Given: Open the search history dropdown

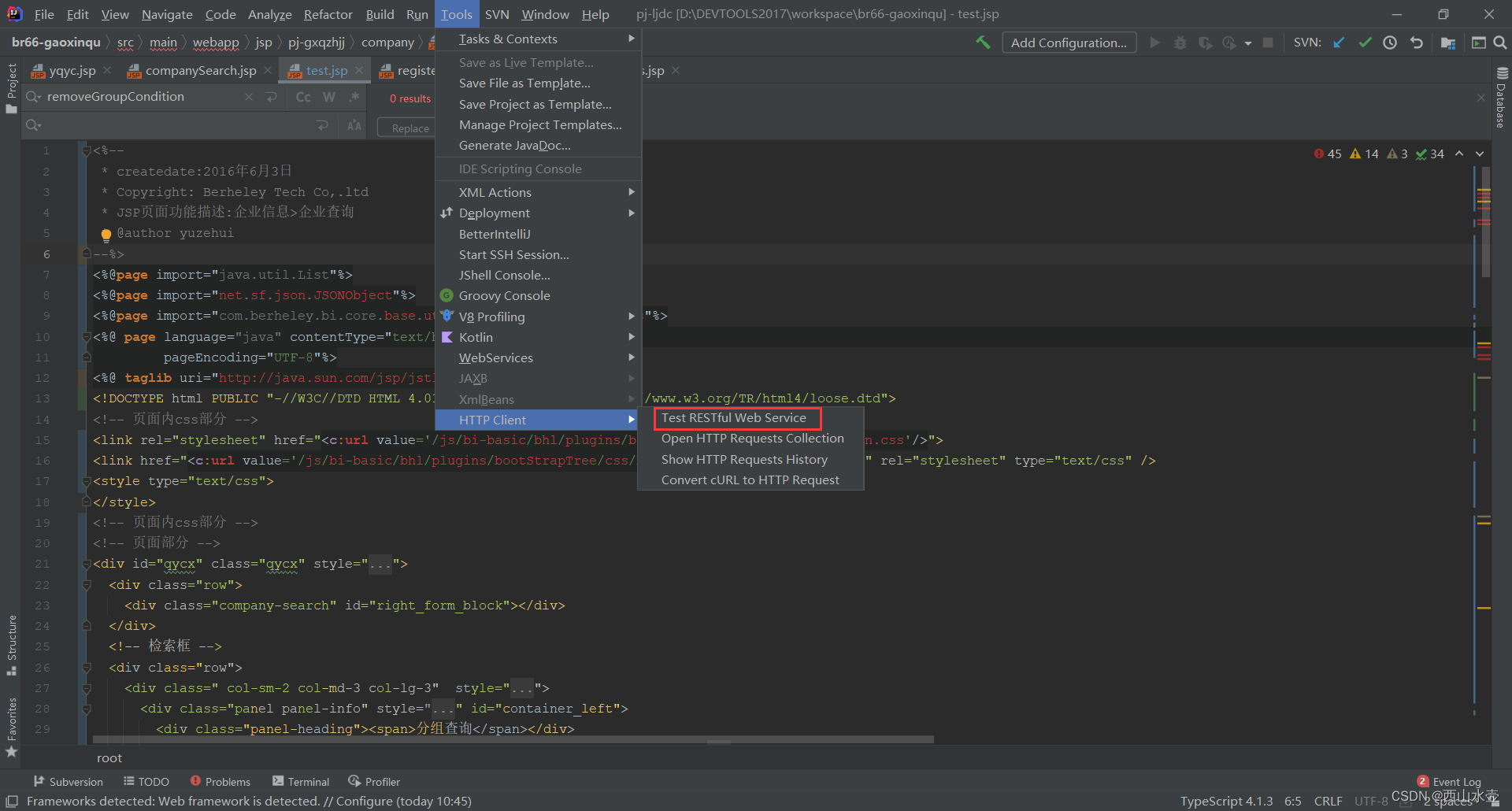Looking at the screenshot, I should click(33, 97).
